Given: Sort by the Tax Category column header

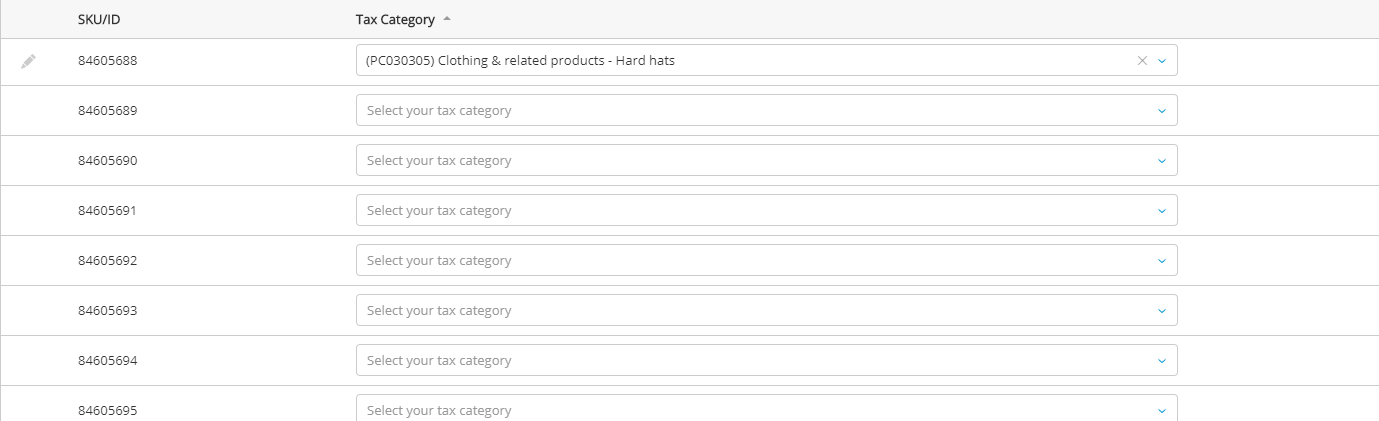Looking at the screenshot, I should coord(446,20).
